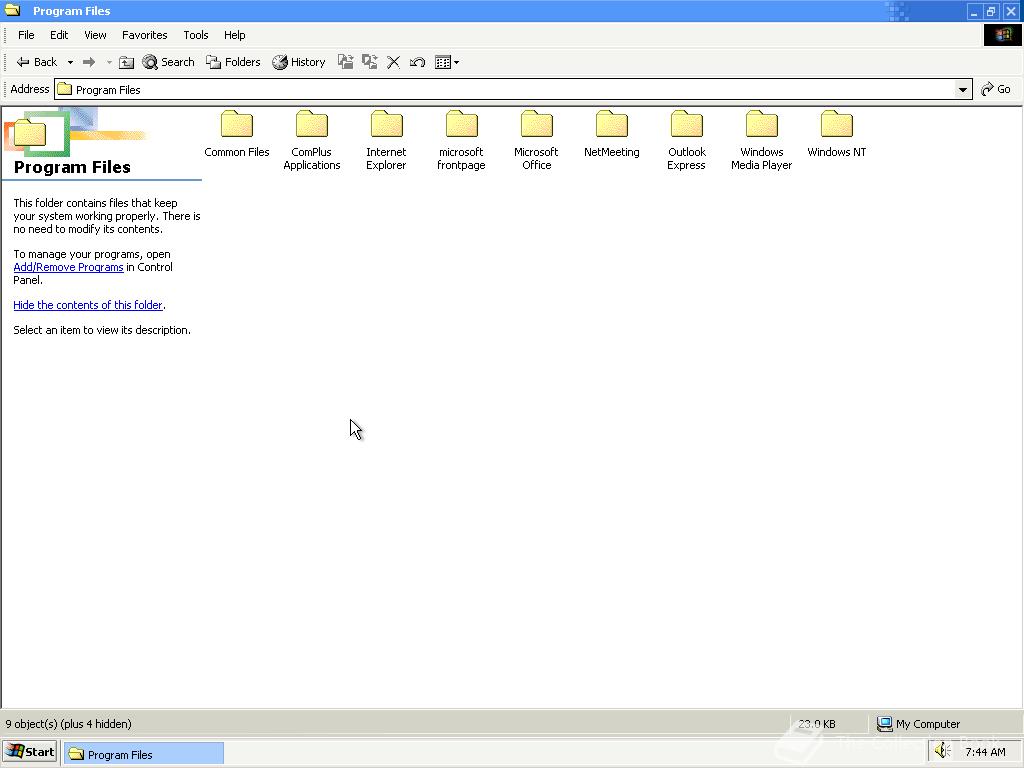
Task: Click the Move To toolbar icon
Action: (345, 62)
